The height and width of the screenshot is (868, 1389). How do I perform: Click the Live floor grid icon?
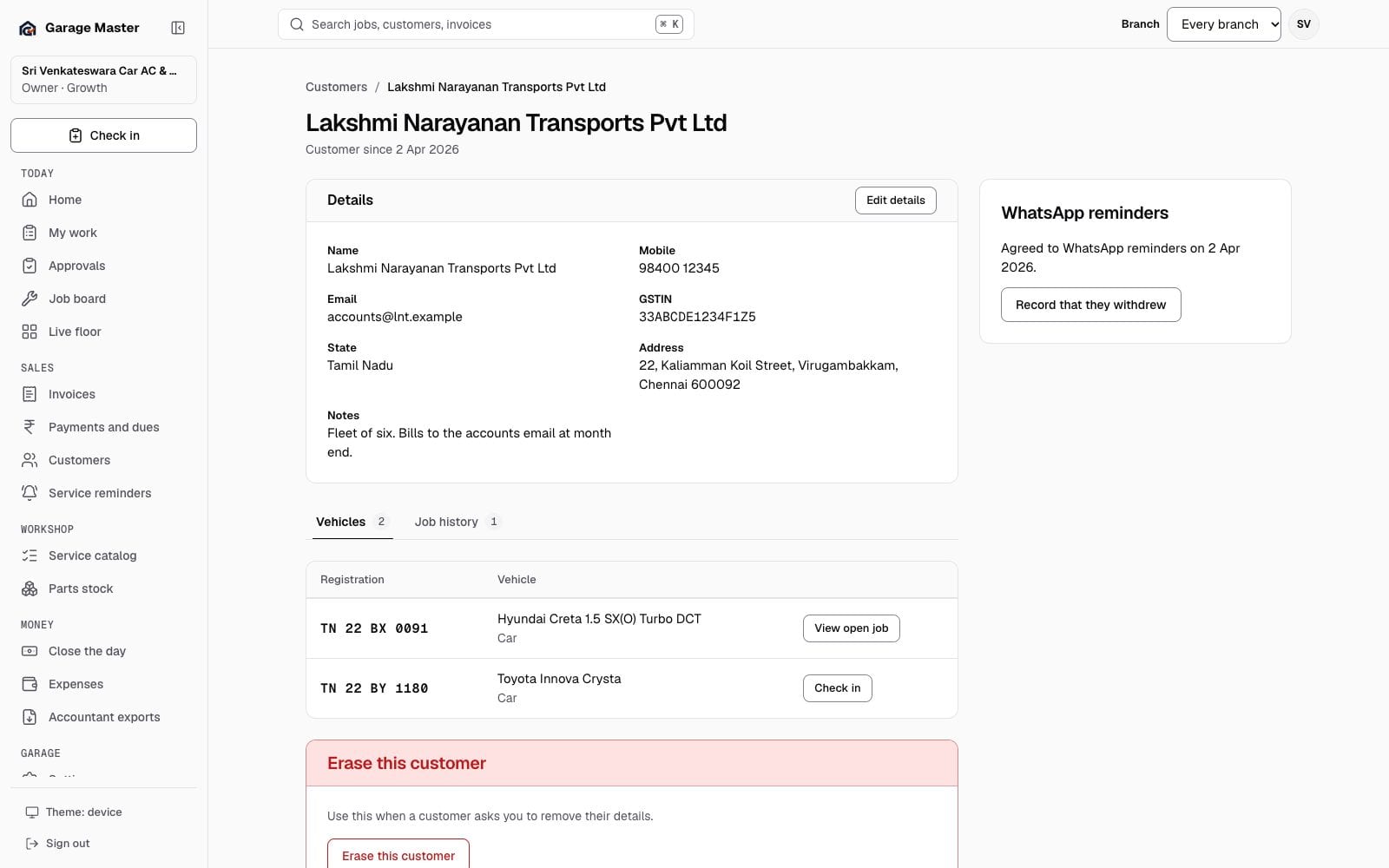pyautogui.click(x=30, y=332)
